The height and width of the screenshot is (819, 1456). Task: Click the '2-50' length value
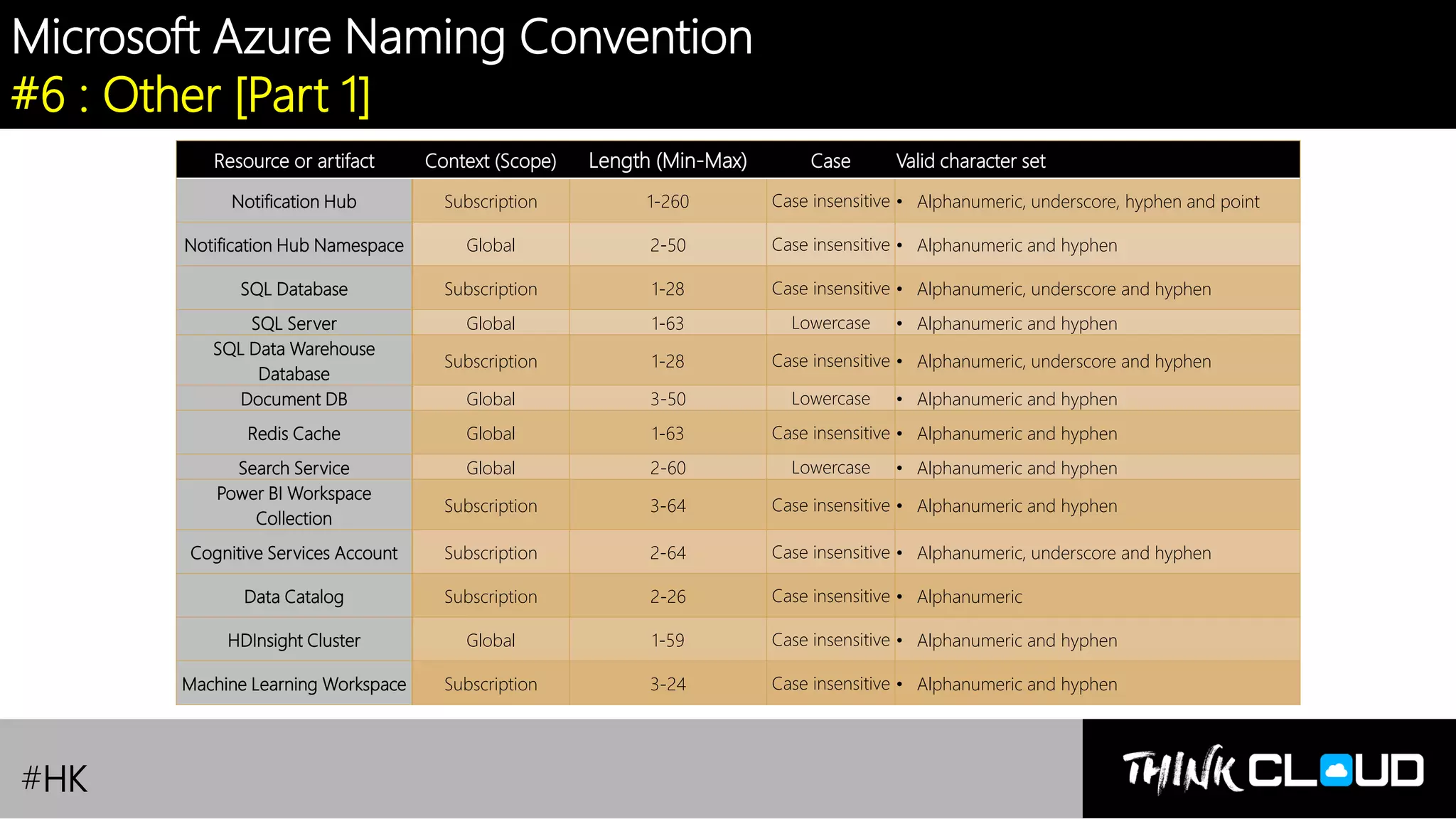tap(668, 245)
